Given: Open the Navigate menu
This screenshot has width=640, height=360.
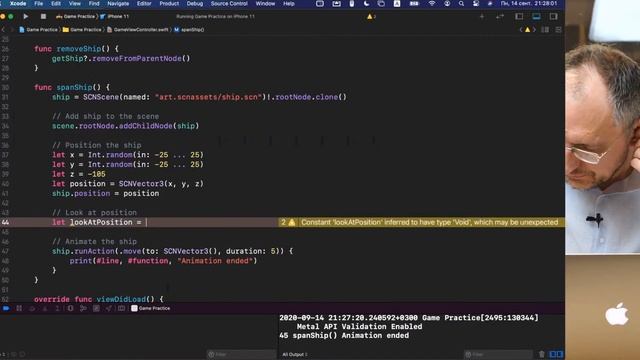Looking at the screenshot, I should coord(118,4).
